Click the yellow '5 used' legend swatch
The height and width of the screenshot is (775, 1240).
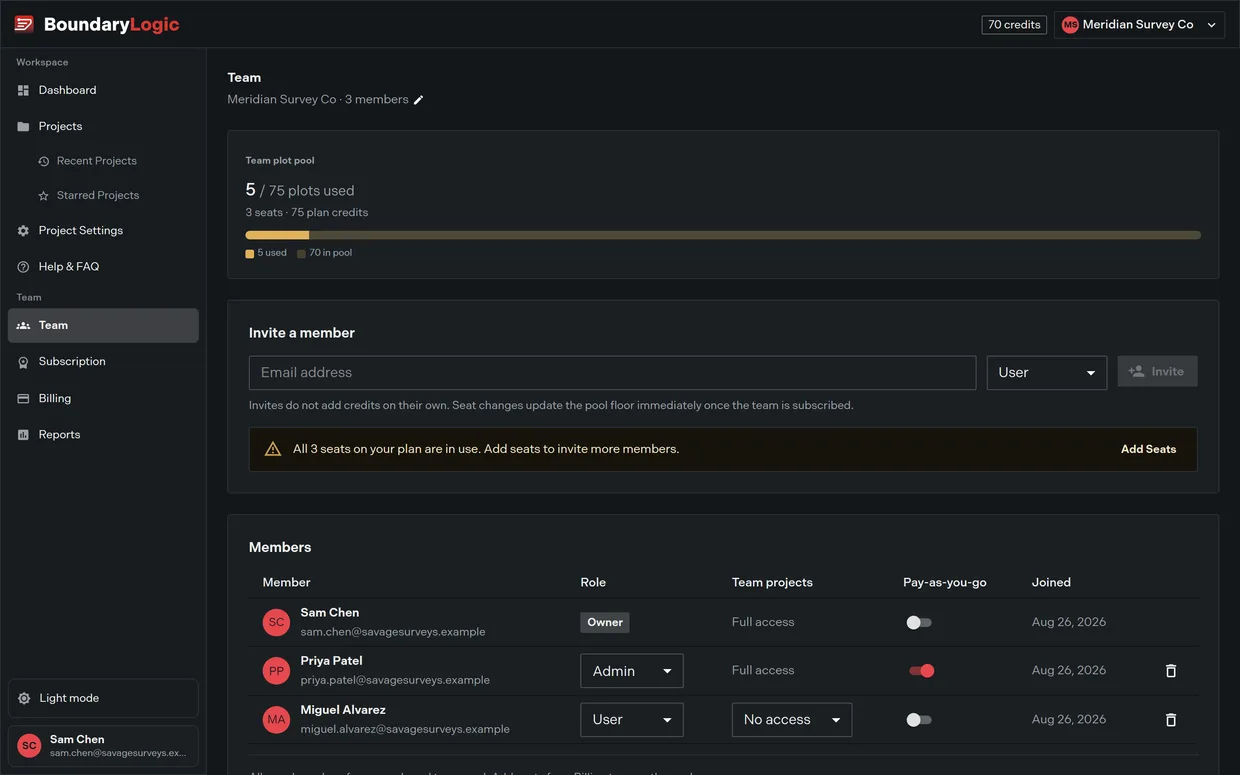pos(250,254)
